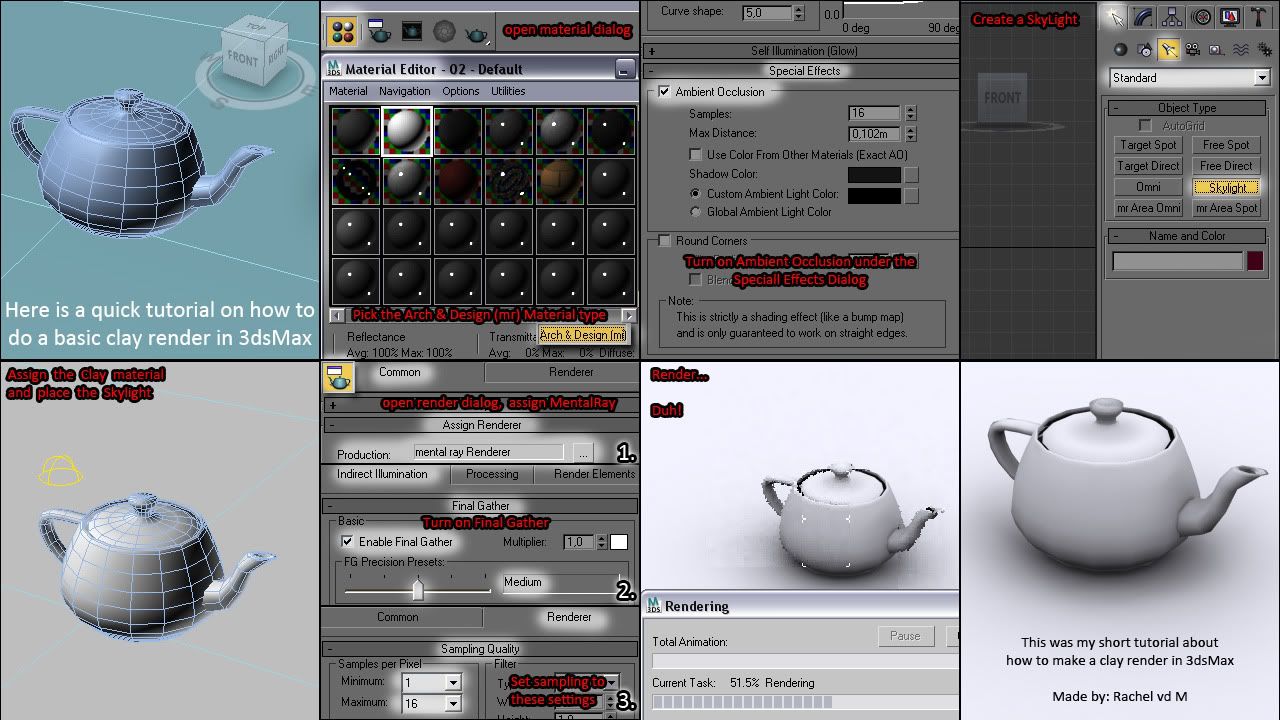
Task: Click the Skylight button
Action: (x=1227, y=187)
